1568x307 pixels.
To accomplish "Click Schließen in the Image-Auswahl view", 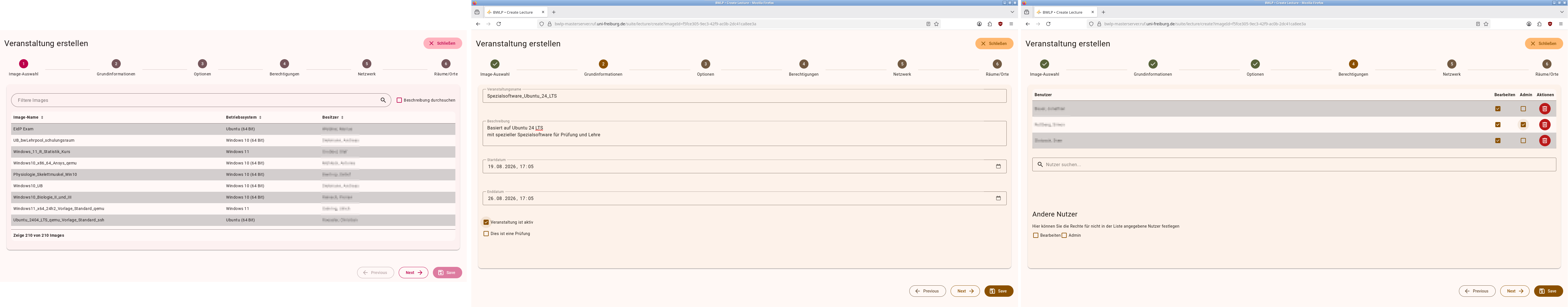I will click(x=443, y=43).
